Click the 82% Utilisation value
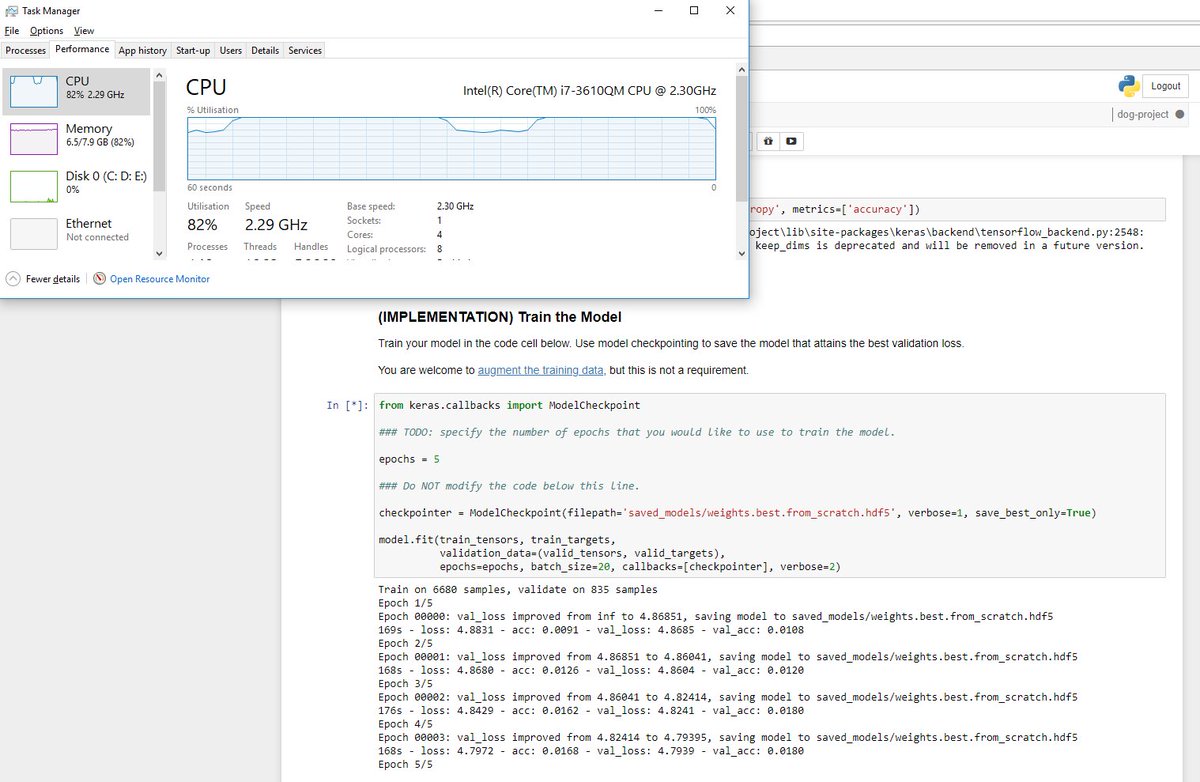1200x782 pixels. coord(202,225)
